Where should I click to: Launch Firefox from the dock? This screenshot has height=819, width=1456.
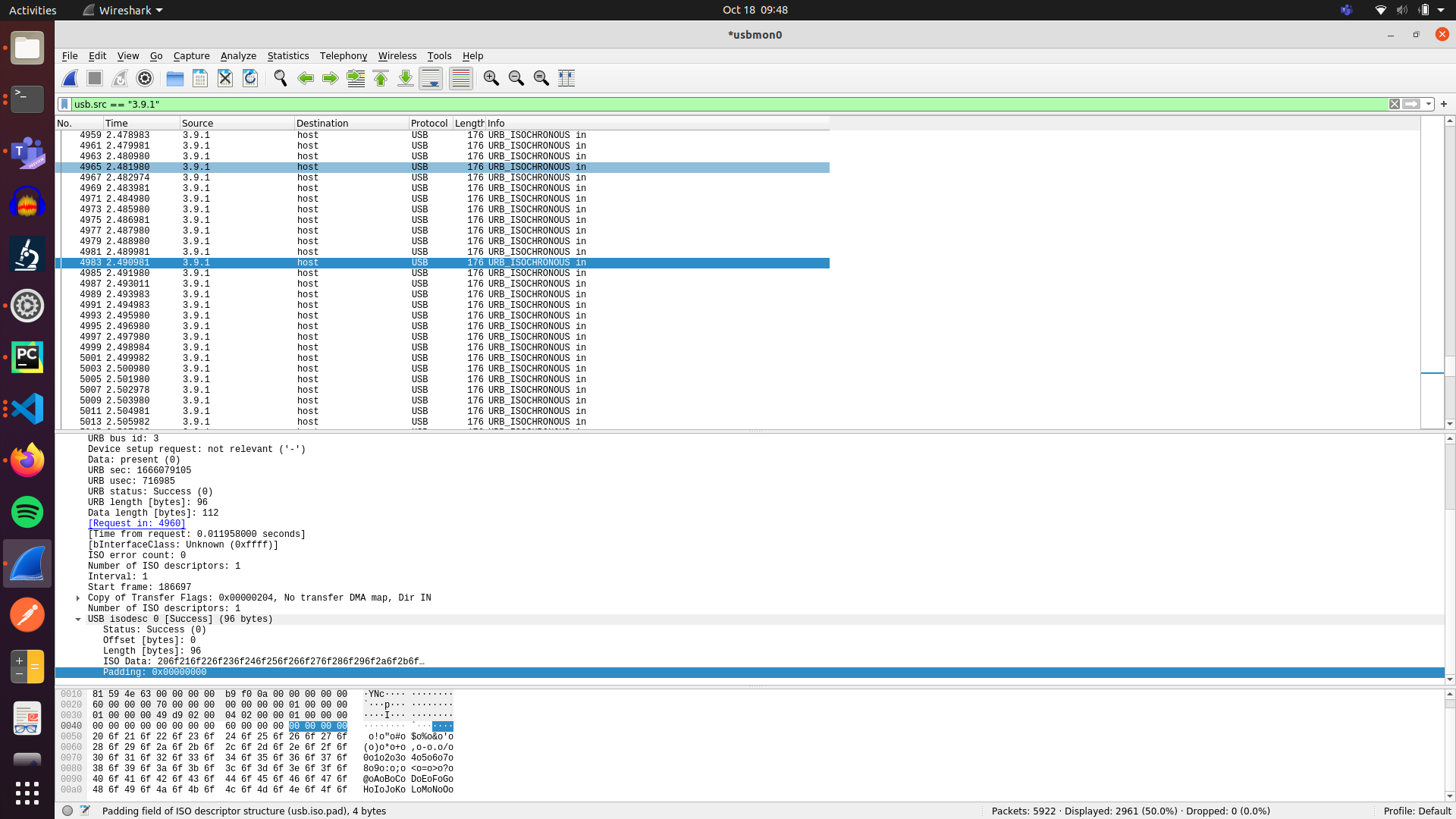coord(27,460)
